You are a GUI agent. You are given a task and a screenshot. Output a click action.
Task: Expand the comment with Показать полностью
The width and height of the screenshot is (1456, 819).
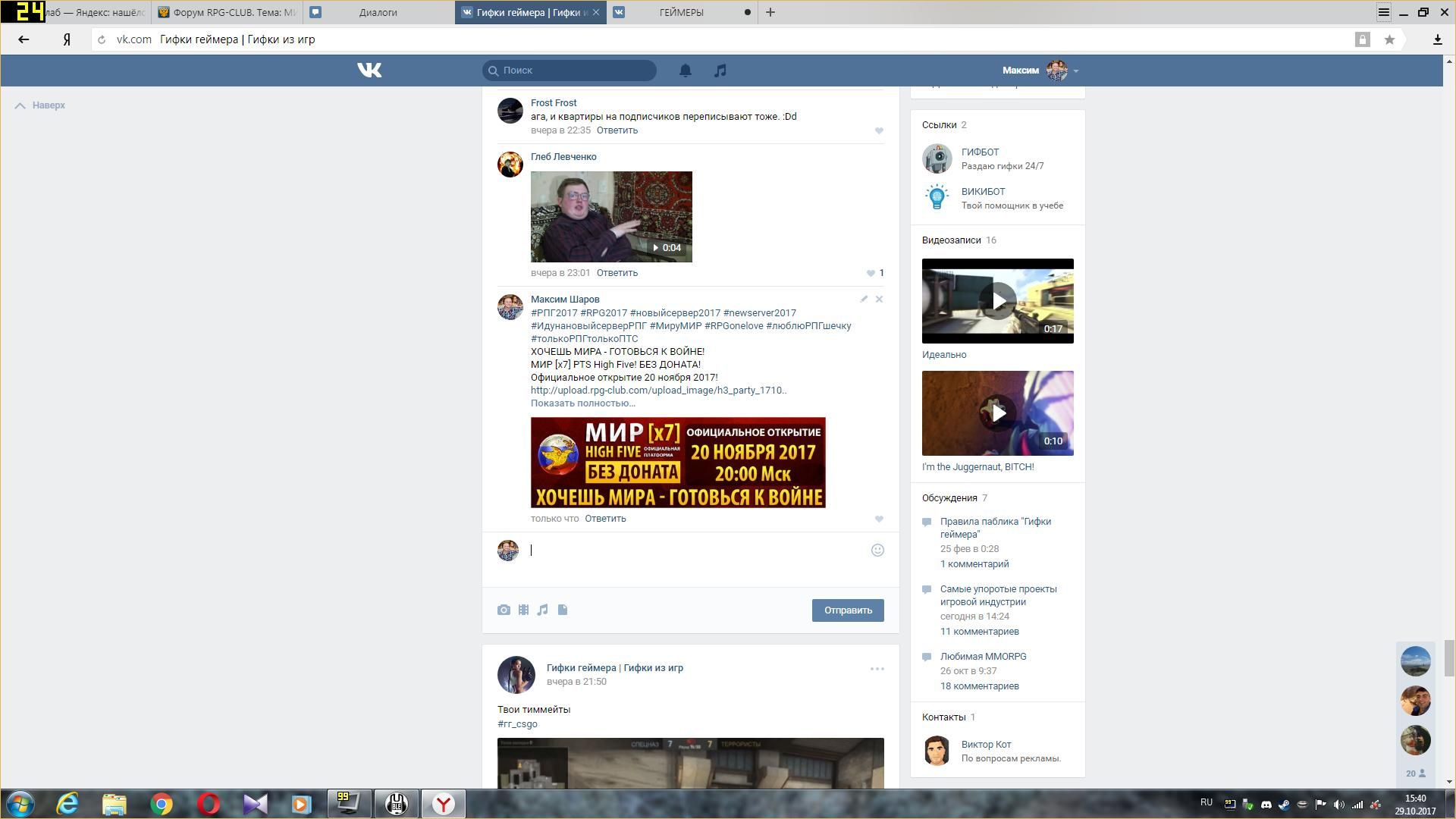(582, 403)
